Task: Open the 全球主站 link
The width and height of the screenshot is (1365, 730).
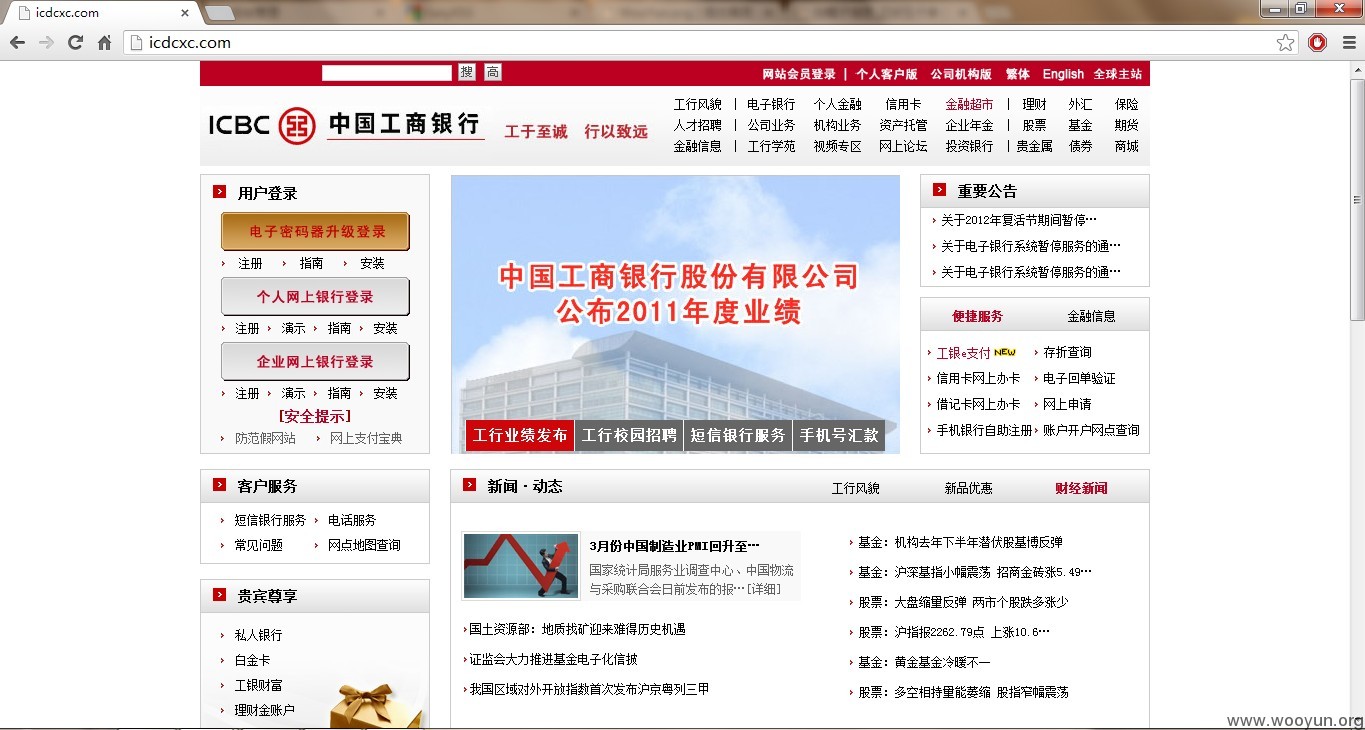Action: (1117, 74)
